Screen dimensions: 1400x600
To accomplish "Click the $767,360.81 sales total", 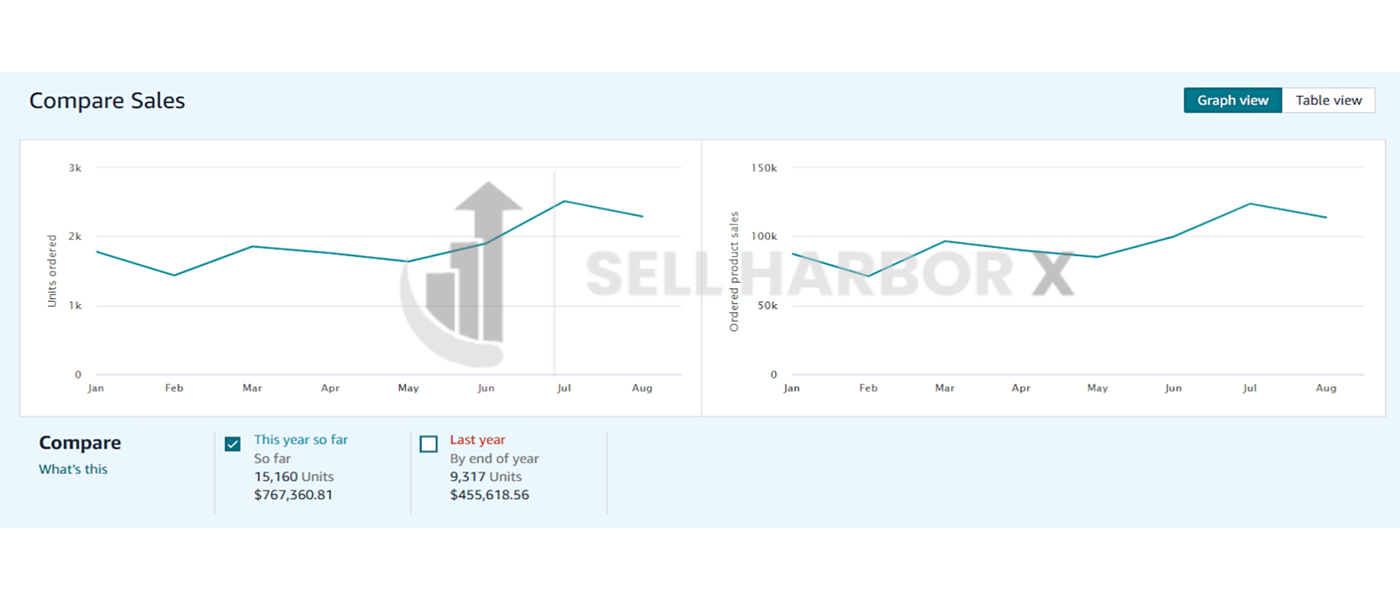I will point(294,495).
